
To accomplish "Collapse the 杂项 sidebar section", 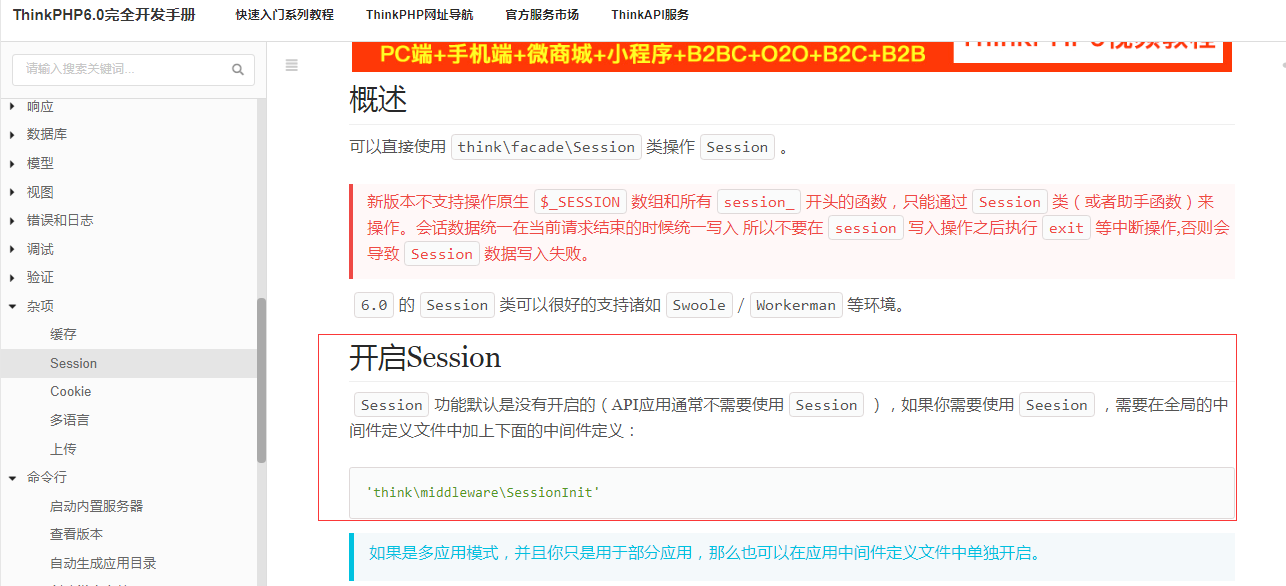I will 41,305.
